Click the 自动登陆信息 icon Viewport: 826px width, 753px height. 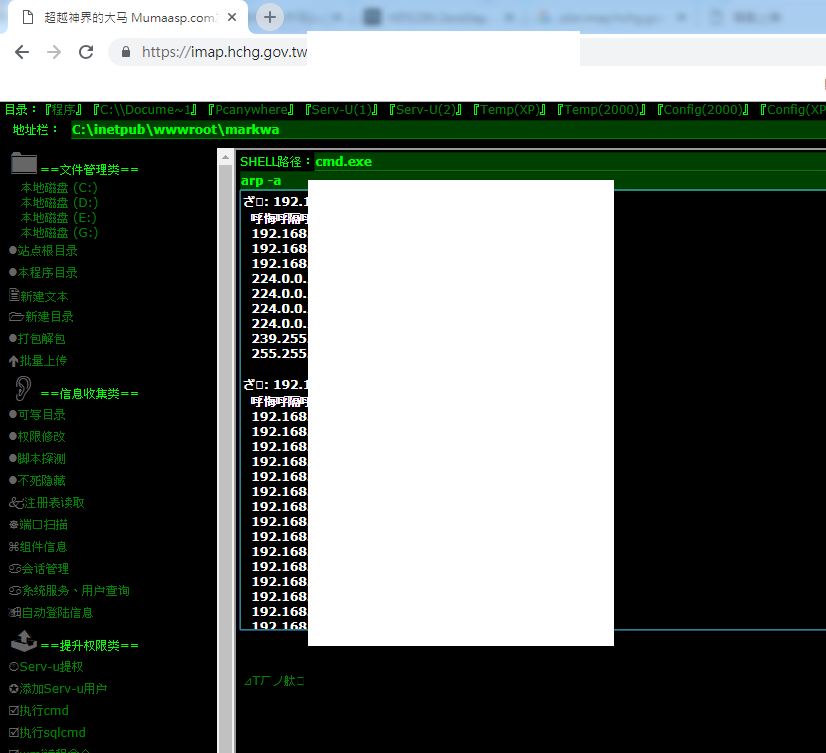(15, 613)
